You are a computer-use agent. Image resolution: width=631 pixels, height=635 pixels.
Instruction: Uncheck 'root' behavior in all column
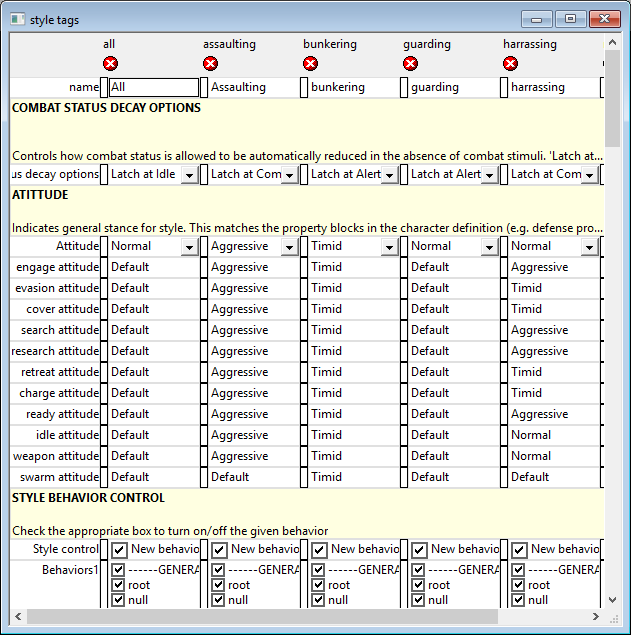pos(118,585)
